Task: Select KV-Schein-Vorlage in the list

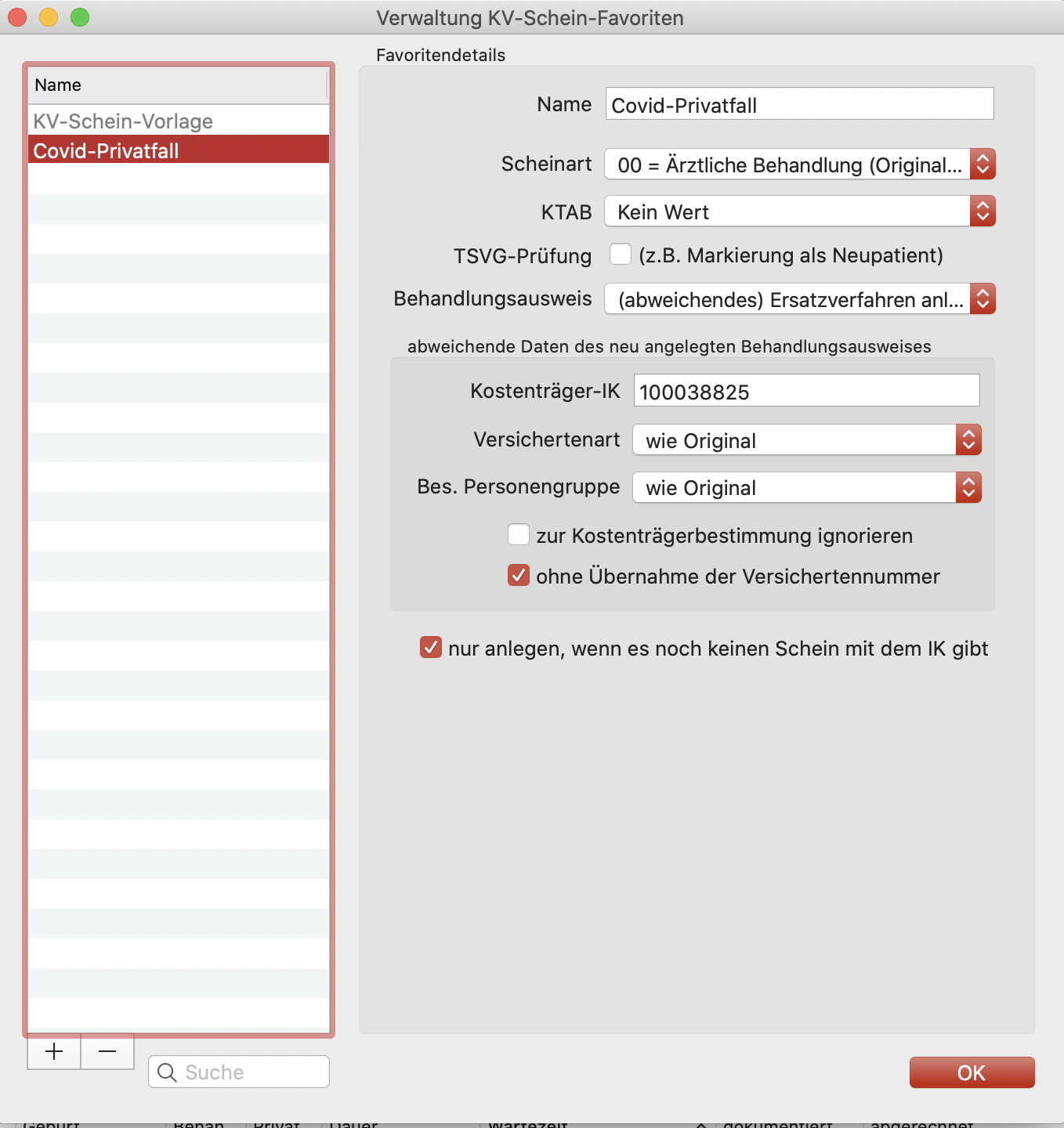Action: 179,121
